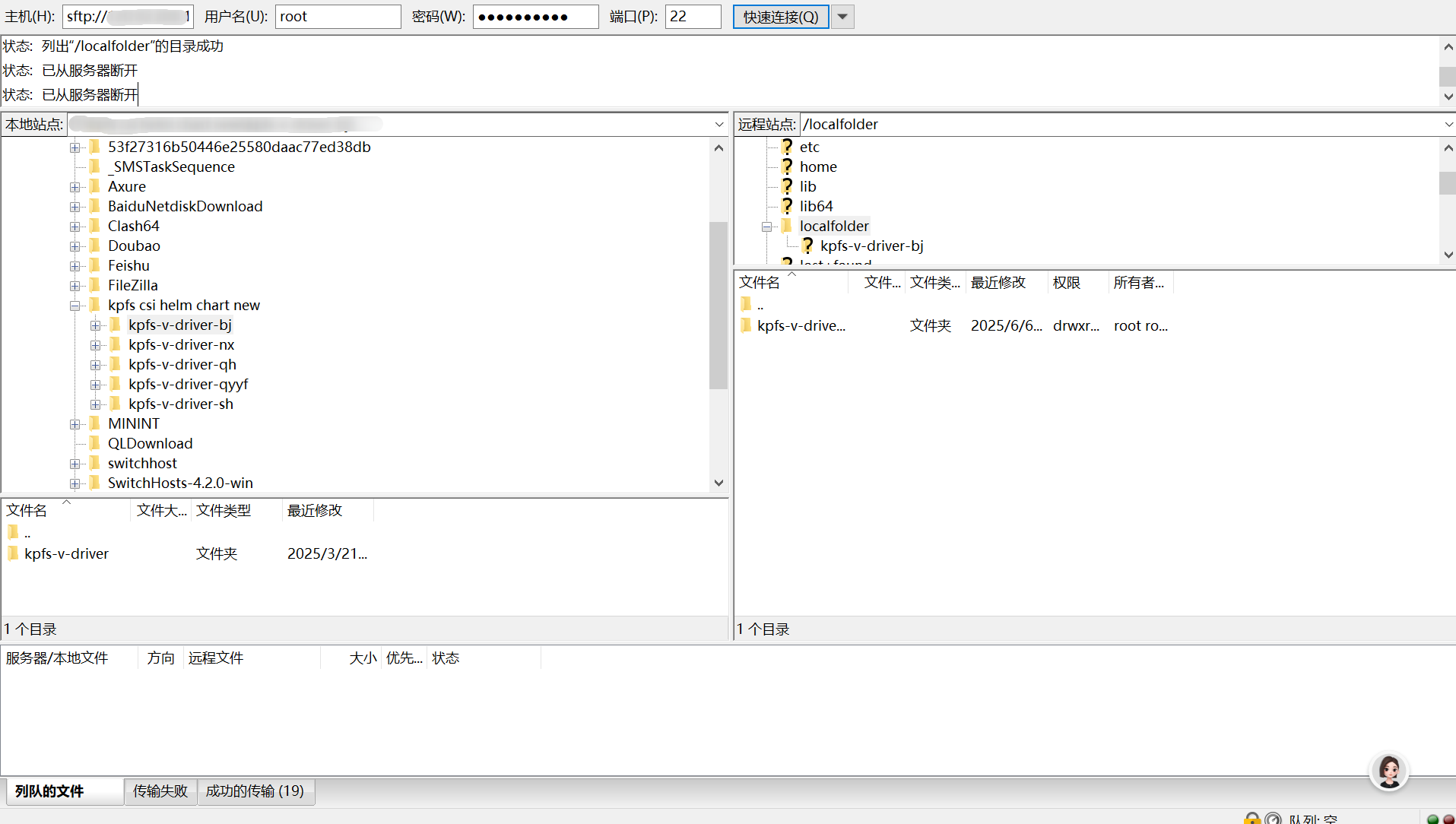Click the local tree vertical scrollbar thumb
Image resolution: width=1456 pixels, height=824 pixels.
[x=718, y=304]
